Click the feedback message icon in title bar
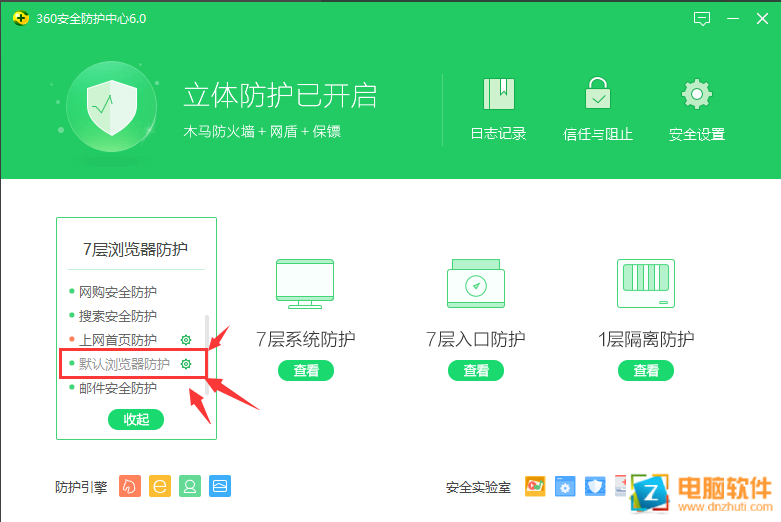The height and width of the screenshot is (522, 781). [x=702, y=19]
